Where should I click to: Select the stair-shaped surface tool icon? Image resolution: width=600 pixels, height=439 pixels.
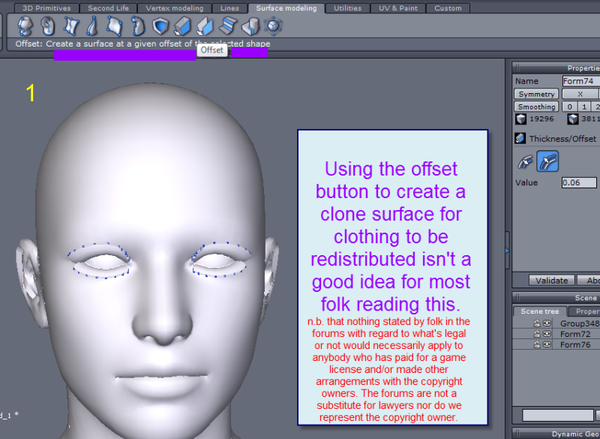229,26
